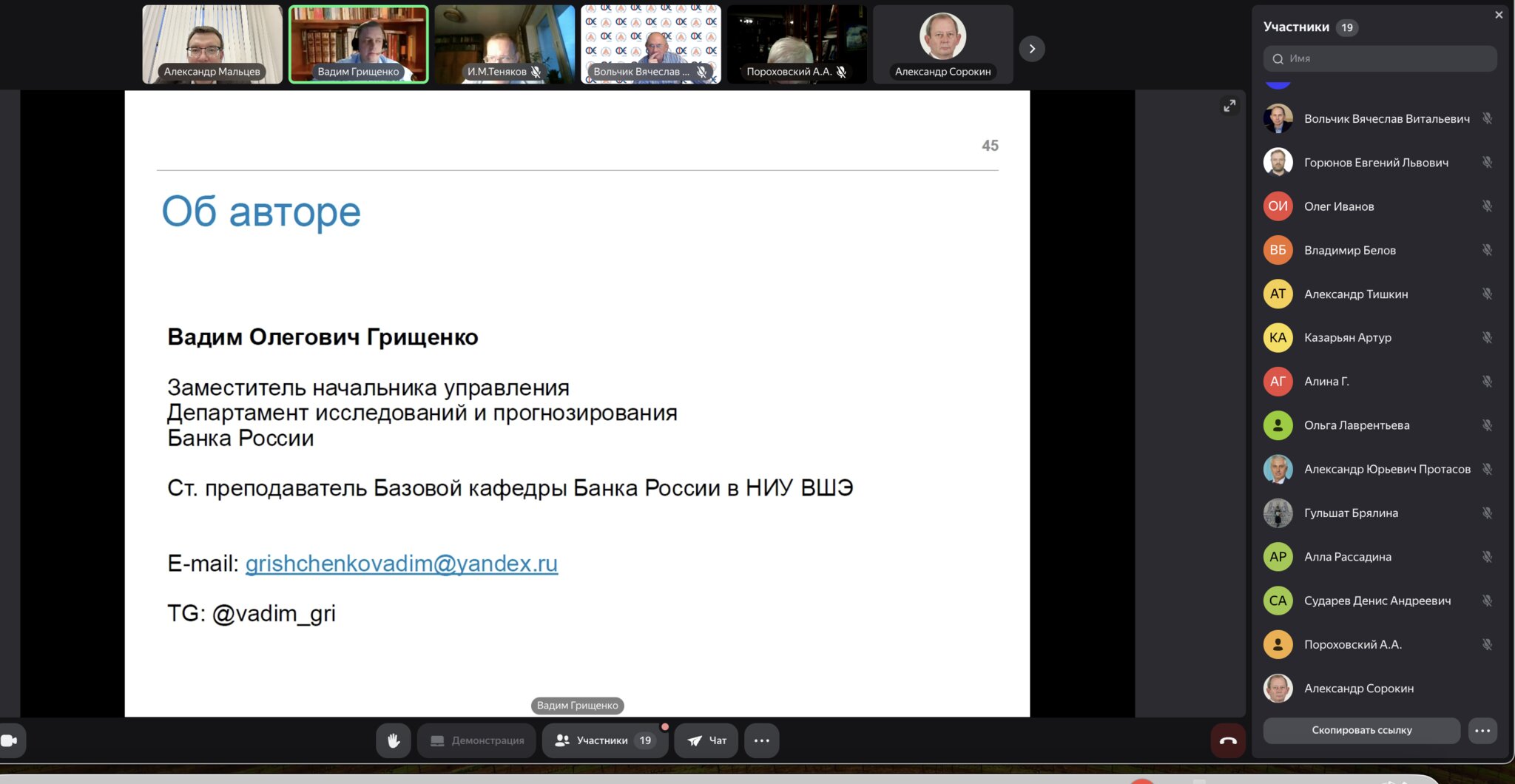
Task: Expand shared presentation to fullscreen
Action: pos(1229,106)
